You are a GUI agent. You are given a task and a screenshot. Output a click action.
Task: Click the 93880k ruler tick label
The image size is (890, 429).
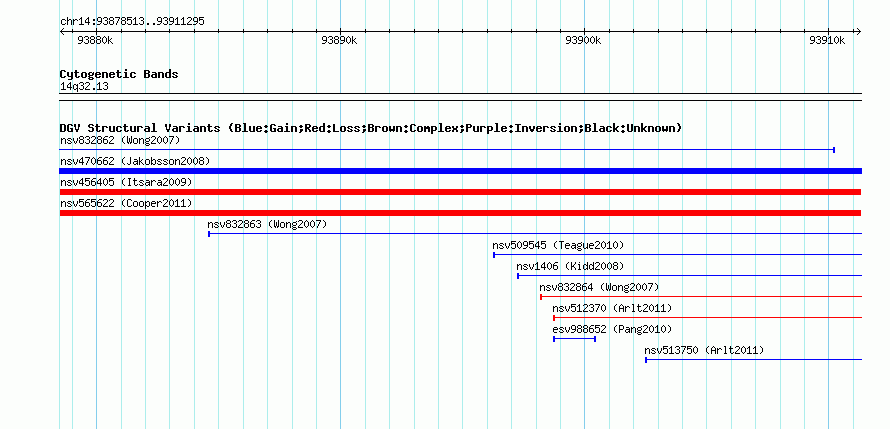coord(95,40)
